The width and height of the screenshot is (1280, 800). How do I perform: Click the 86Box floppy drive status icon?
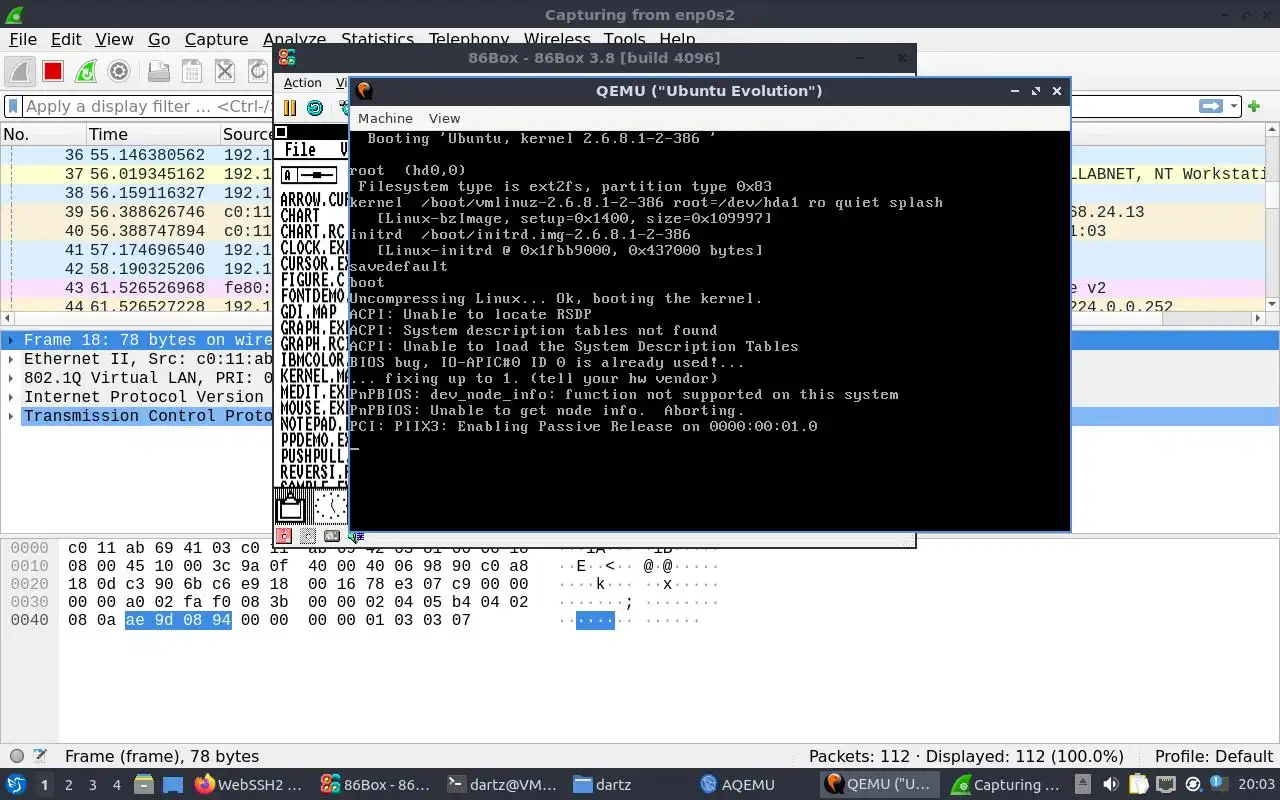tap(285, 536)
